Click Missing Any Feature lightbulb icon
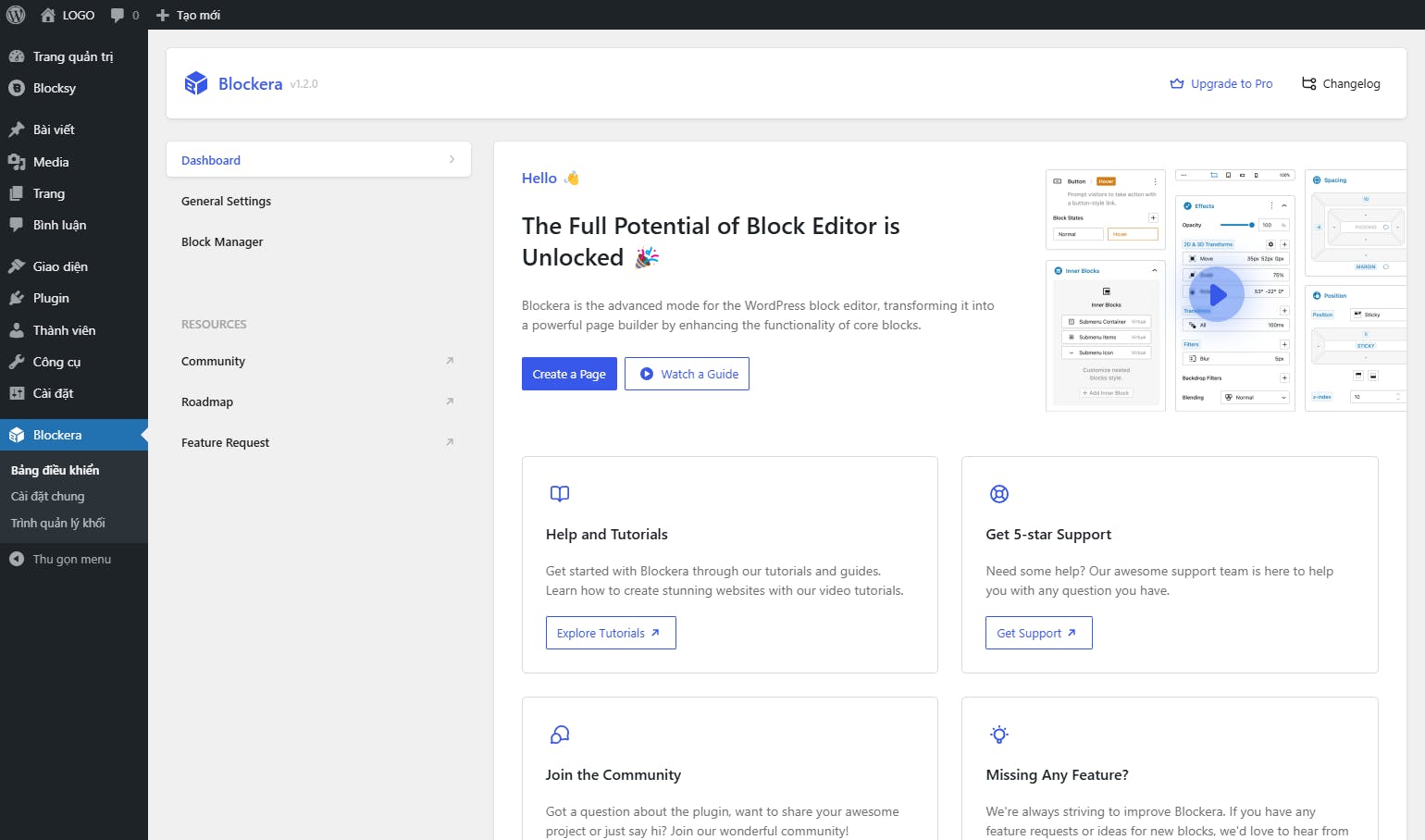Screen dimensions: 1425x840 [999, 735]
